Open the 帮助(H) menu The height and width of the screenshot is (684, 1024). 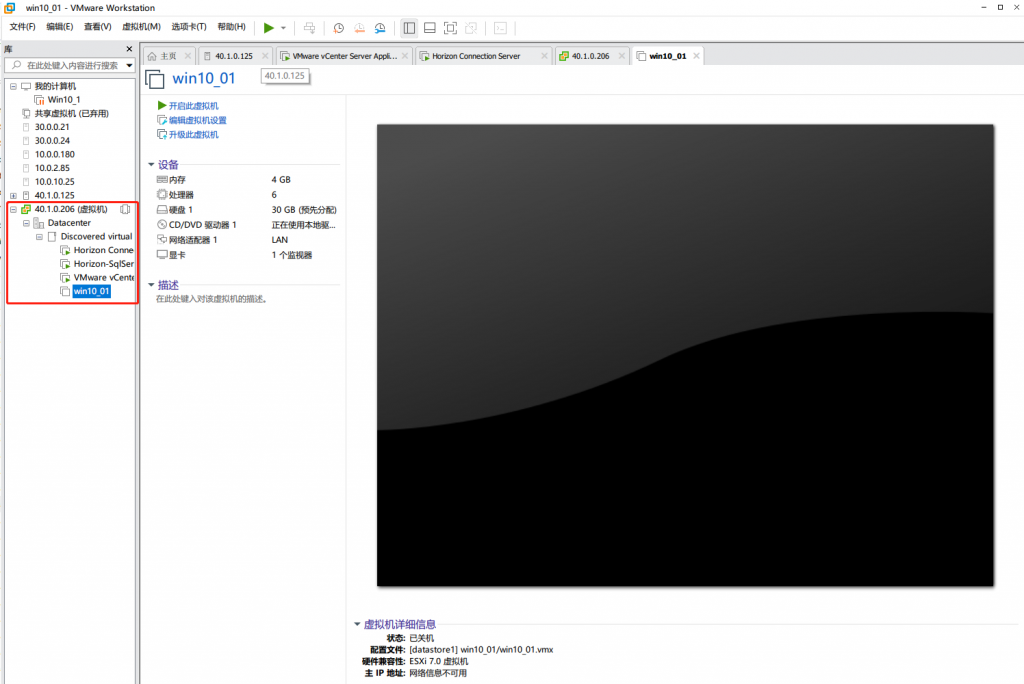(x=231, y=27)
